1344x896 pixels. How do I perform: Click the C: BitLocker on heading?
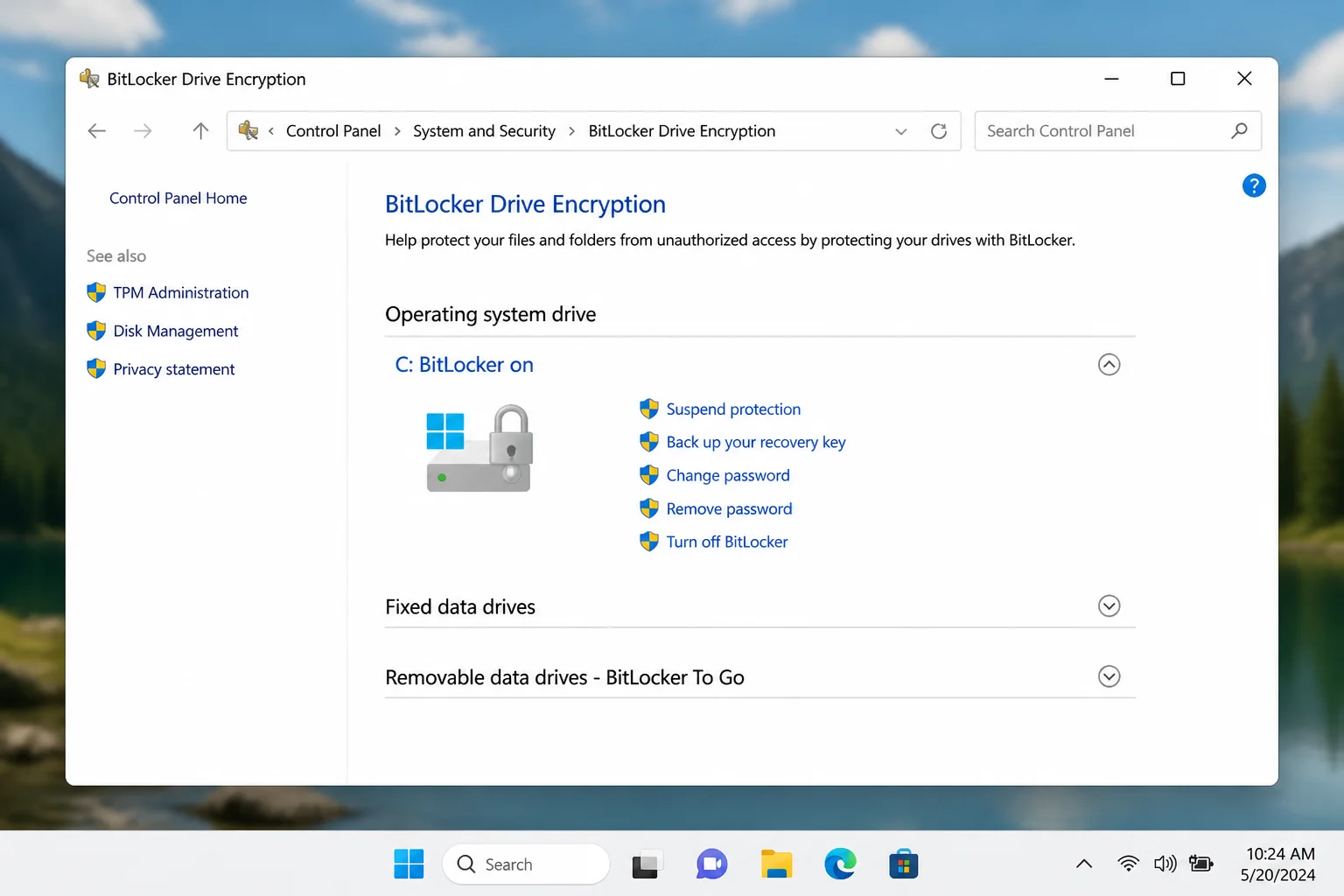[464, 365]
